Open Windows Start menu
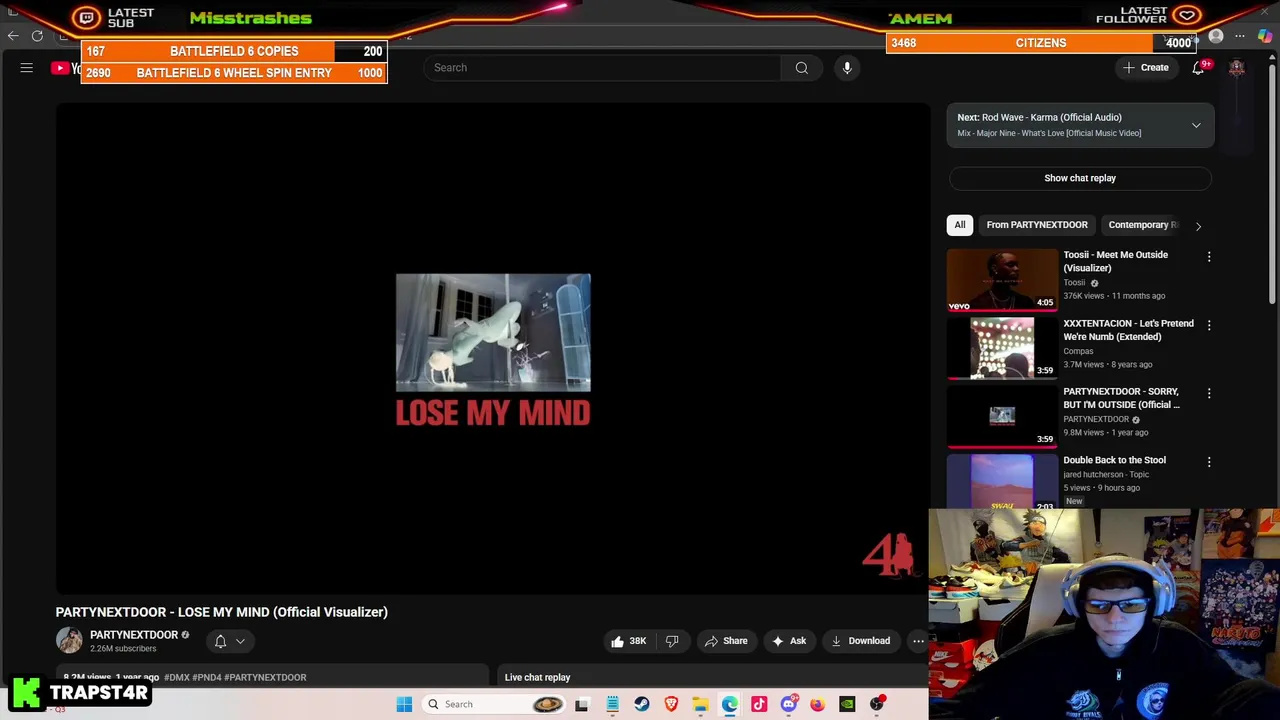Image resolution: width=1280 pixels, height=720 pixels. click(404, 704)
